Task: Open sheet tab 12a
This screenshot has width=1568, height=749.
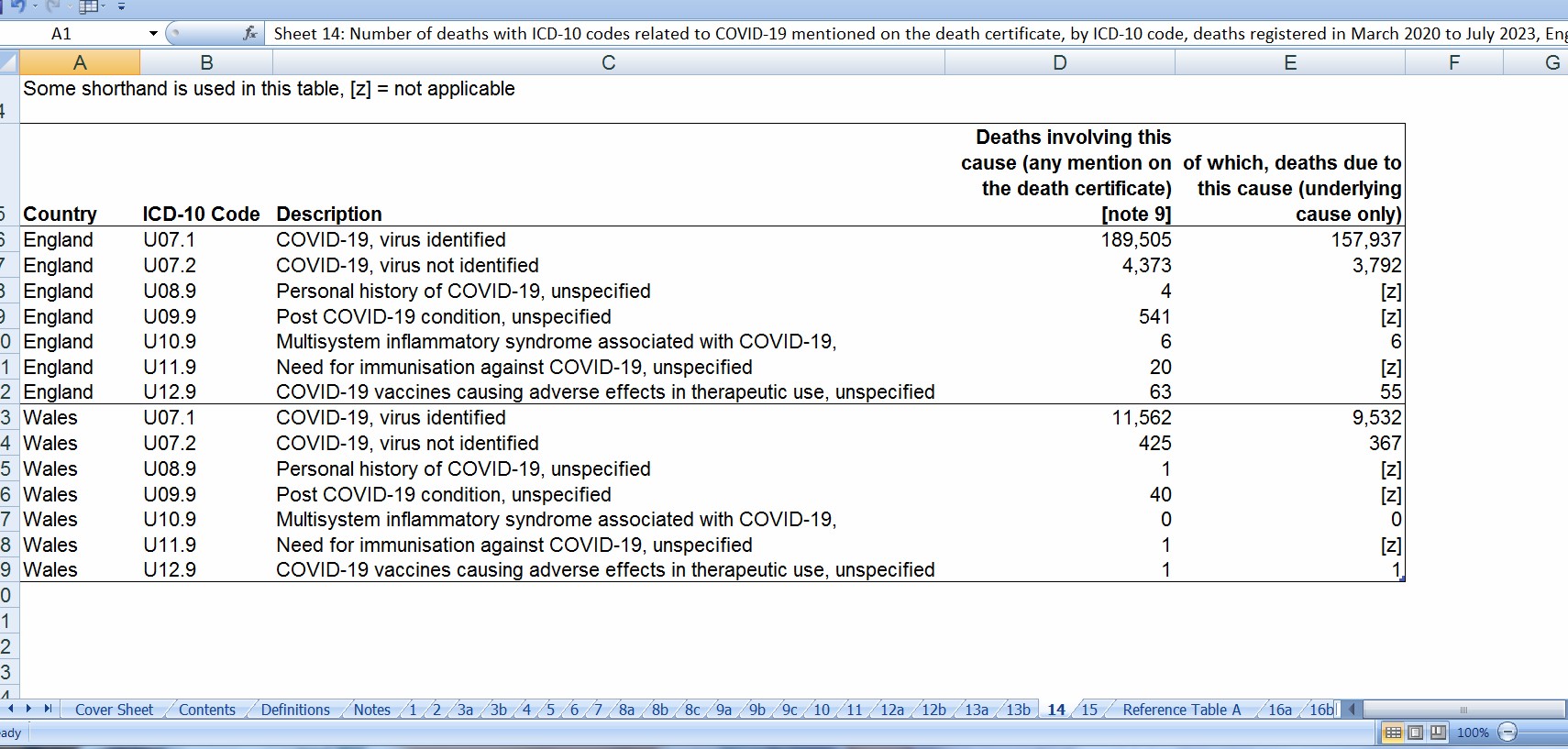Action: click(892, 710)
